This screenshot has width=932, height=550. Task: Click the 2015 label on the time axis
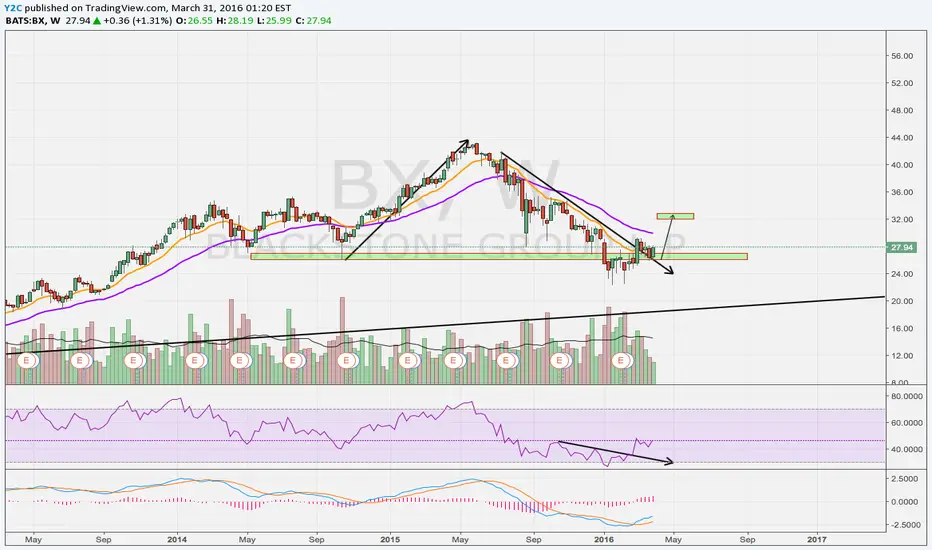(390, 540)
